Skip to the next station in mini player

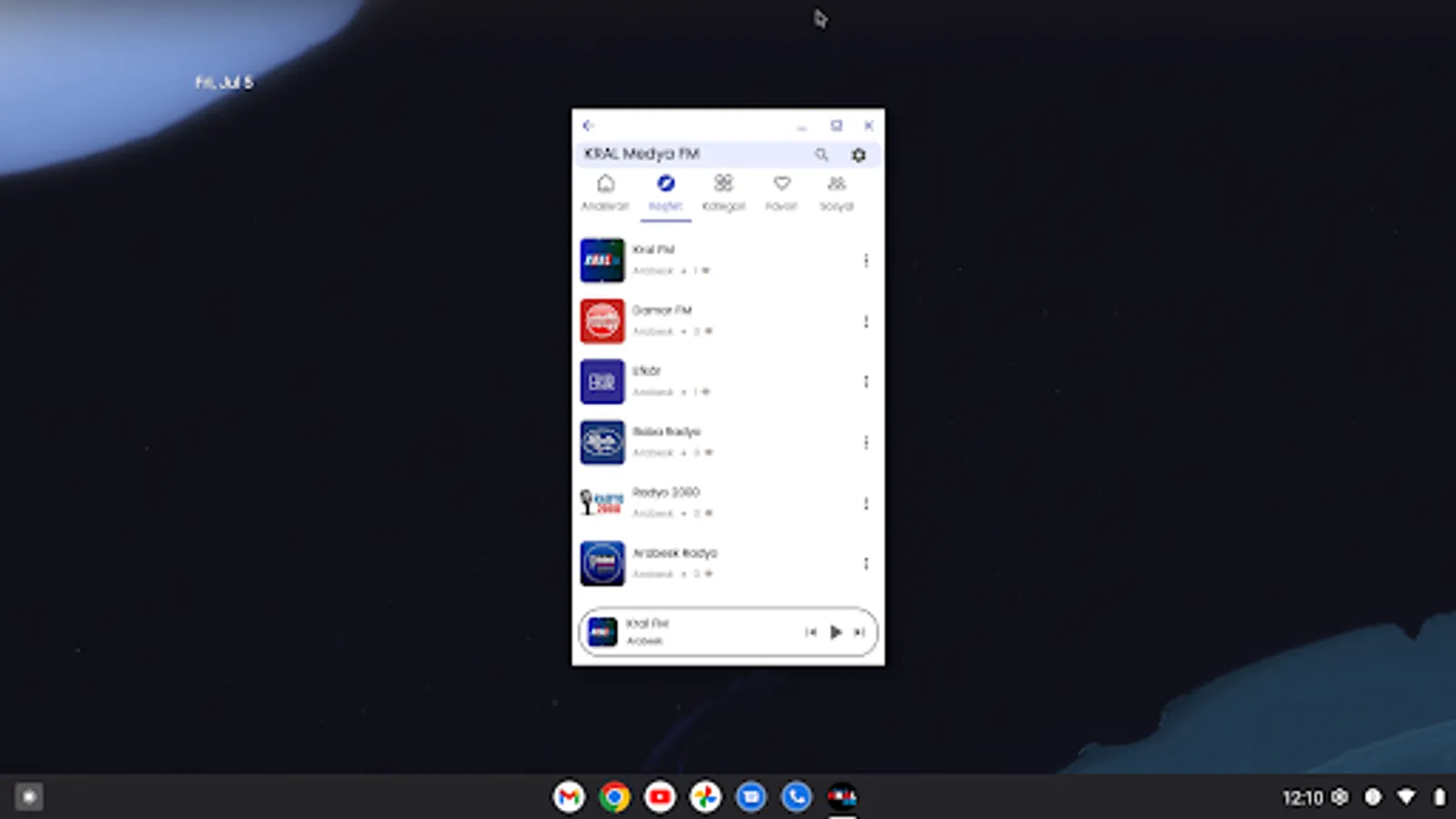[859, 632]
